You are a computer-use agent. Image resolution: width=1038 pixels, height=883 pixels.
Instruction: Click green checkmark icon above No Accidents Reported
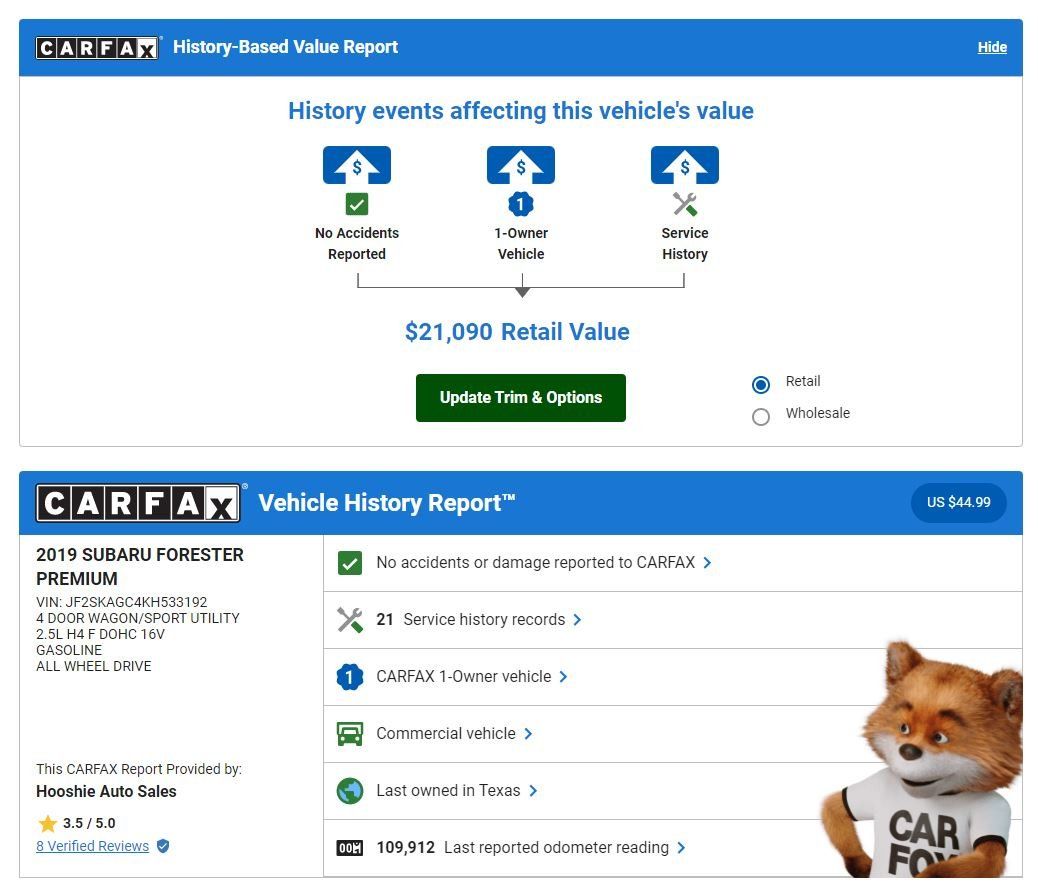pos(357,204)
